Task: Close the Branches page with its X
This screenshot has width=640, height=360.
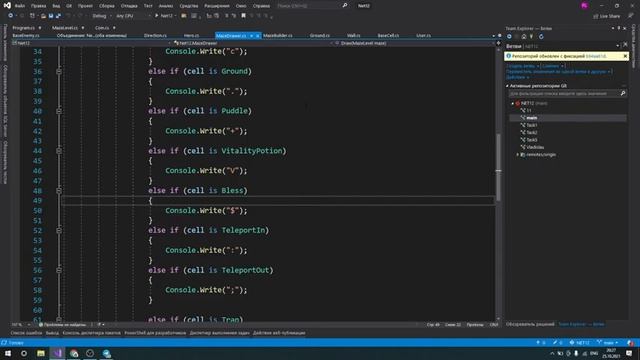Action: (x=625, y=44)
